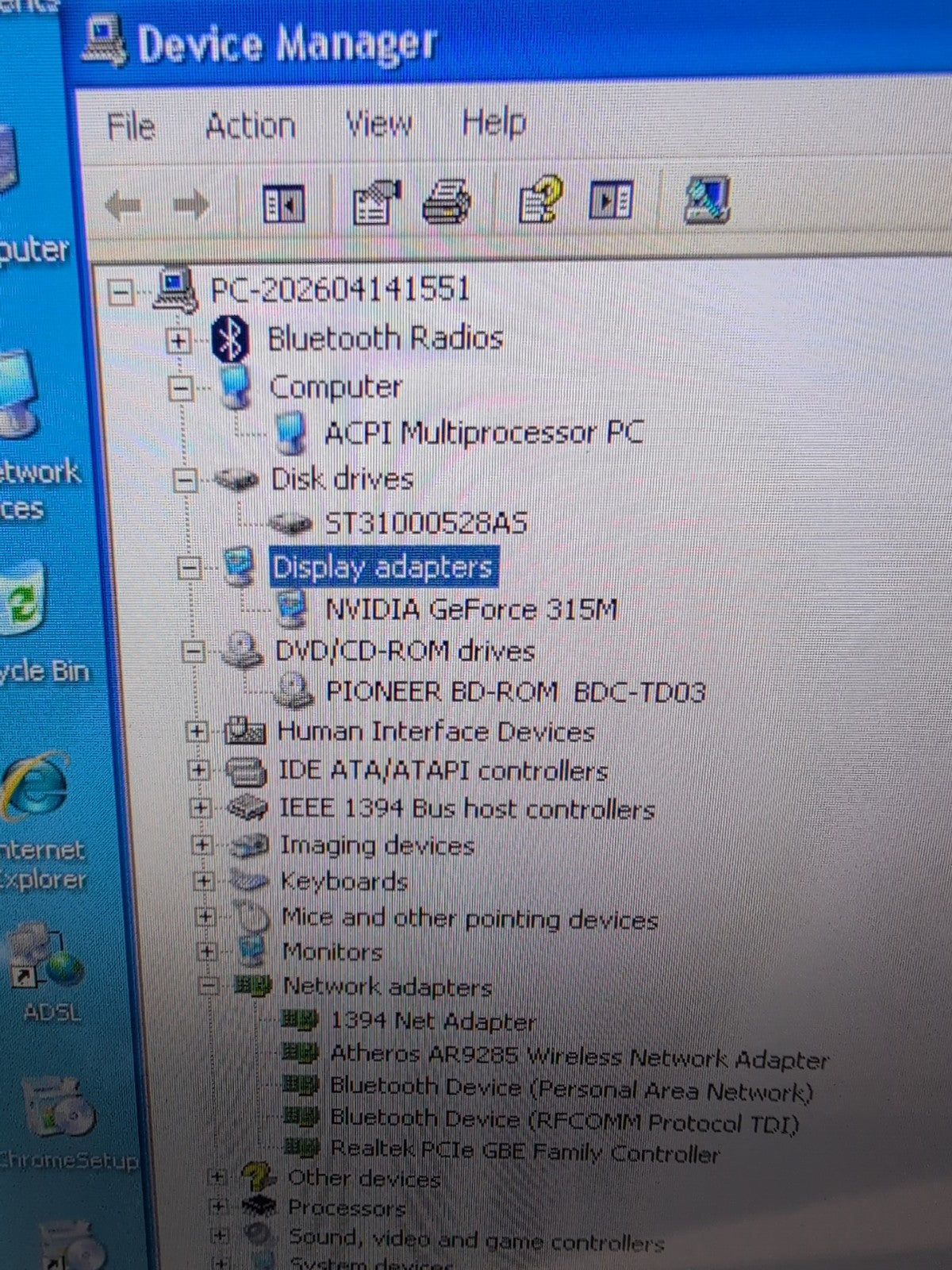Collapse the Computer node

[181, 389]
